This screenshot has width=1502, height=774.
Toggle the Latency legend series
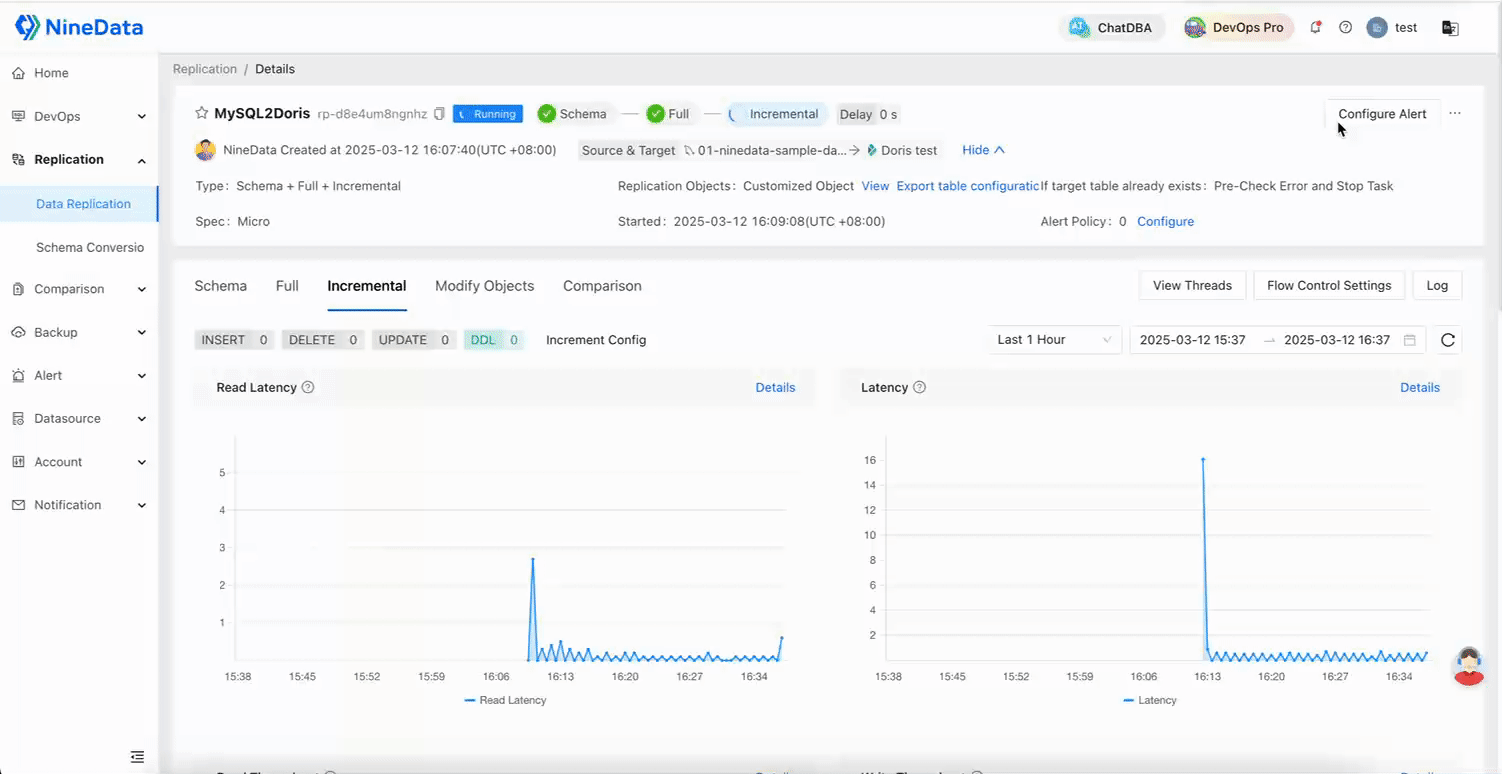(x=1150, y=700)
